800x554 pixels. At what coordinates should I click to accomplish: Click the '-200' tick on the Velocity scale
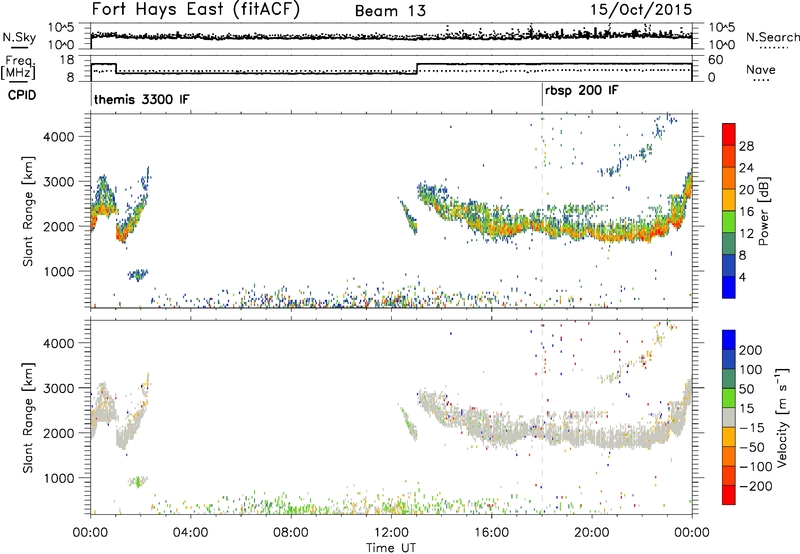756,486
